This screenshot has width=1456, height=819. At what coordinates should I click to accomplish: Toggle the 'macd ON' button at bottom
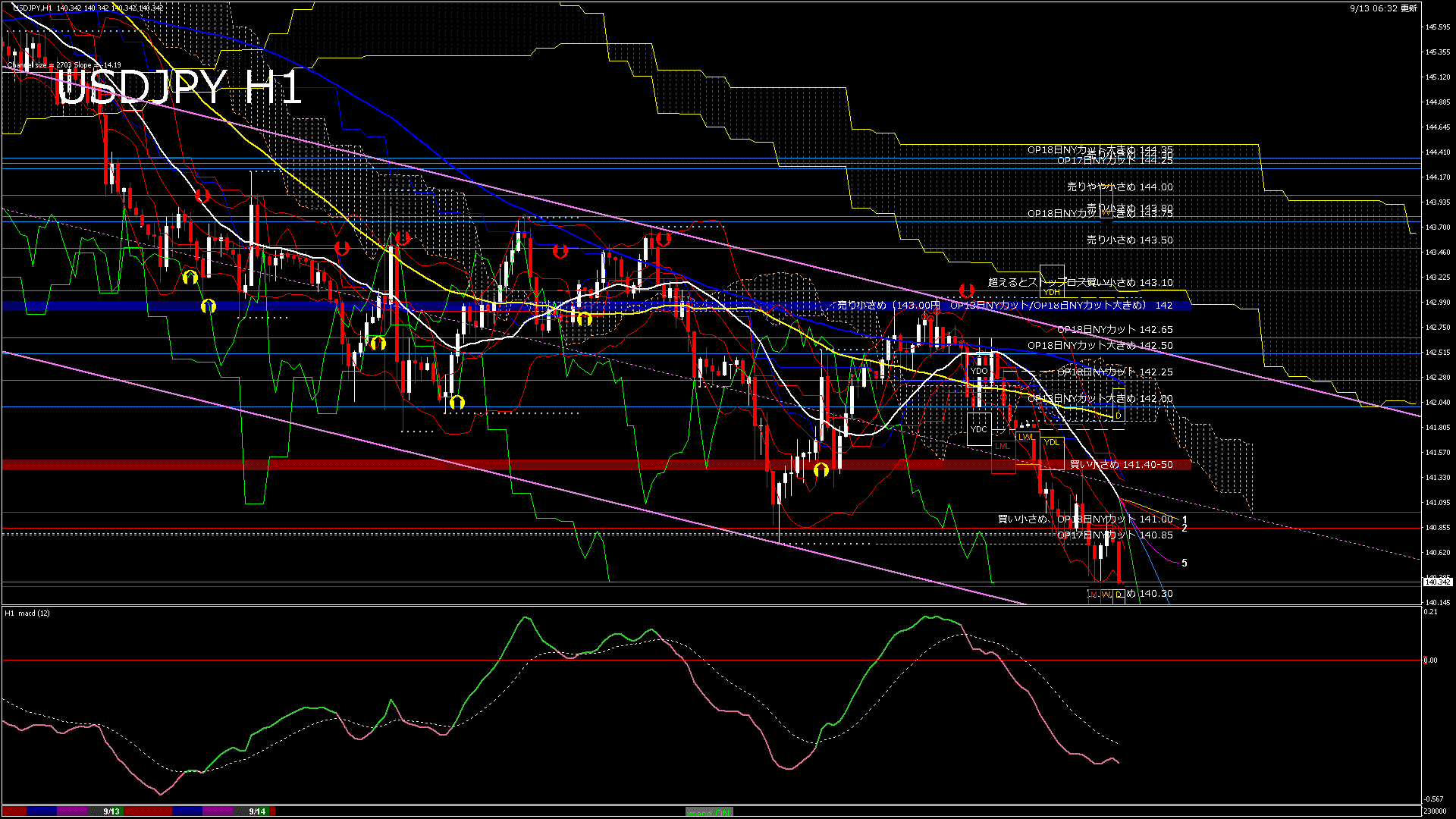pos(709,811)
